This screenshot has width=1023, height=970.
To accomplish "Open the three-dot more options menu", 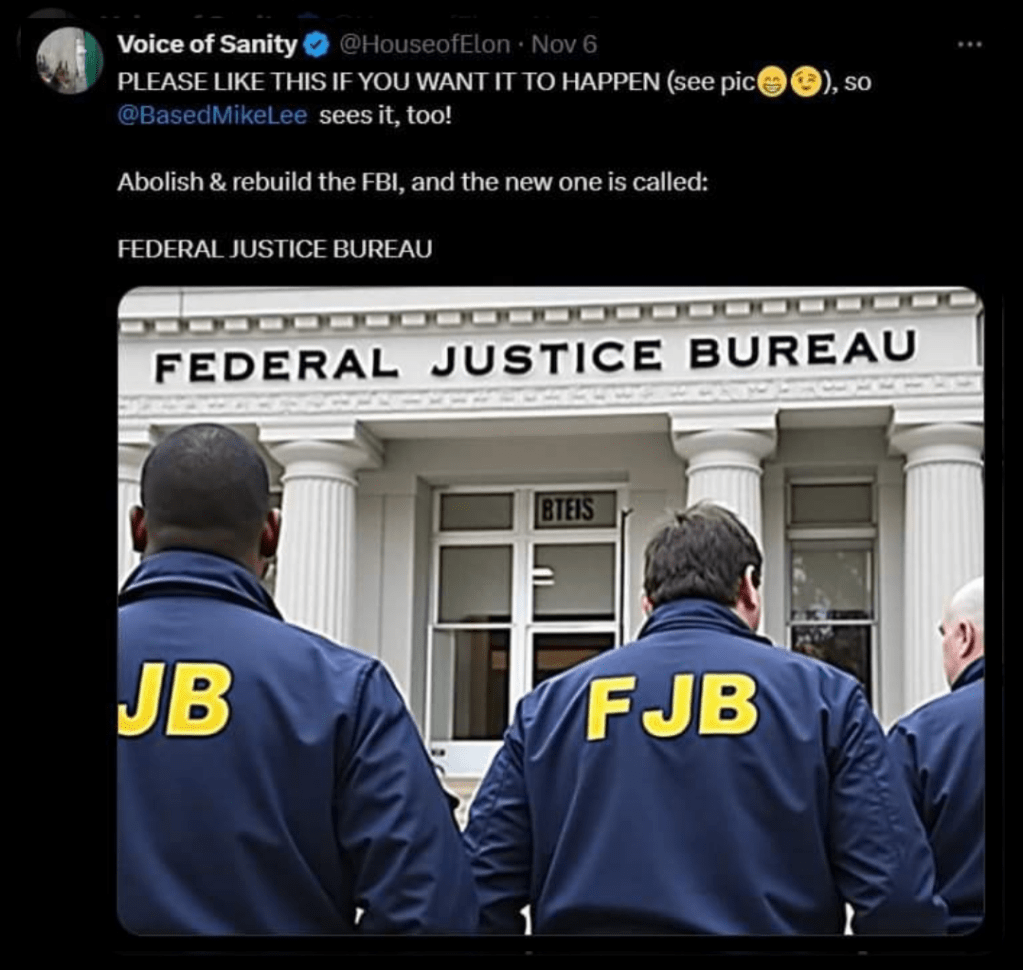I will click(970, 44).
